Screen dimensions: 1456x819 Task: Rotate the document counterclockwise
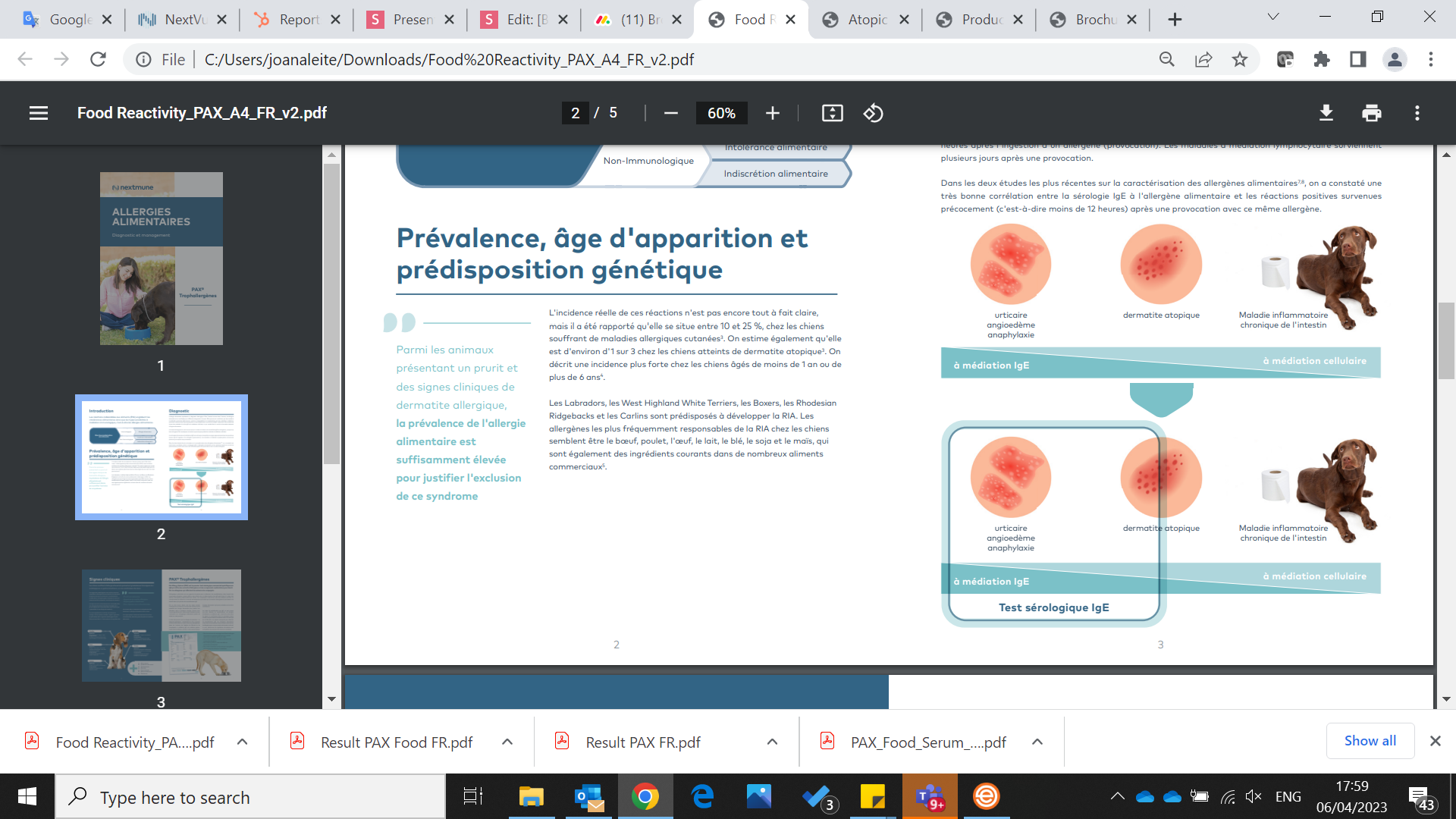(x=873, y=113)
